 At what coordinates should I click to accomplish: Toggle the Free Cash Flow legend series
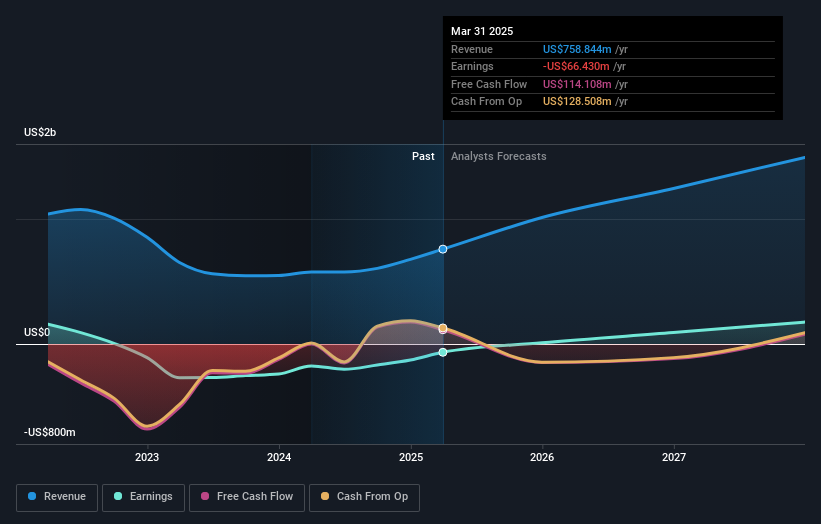click(x=247, y=497)
